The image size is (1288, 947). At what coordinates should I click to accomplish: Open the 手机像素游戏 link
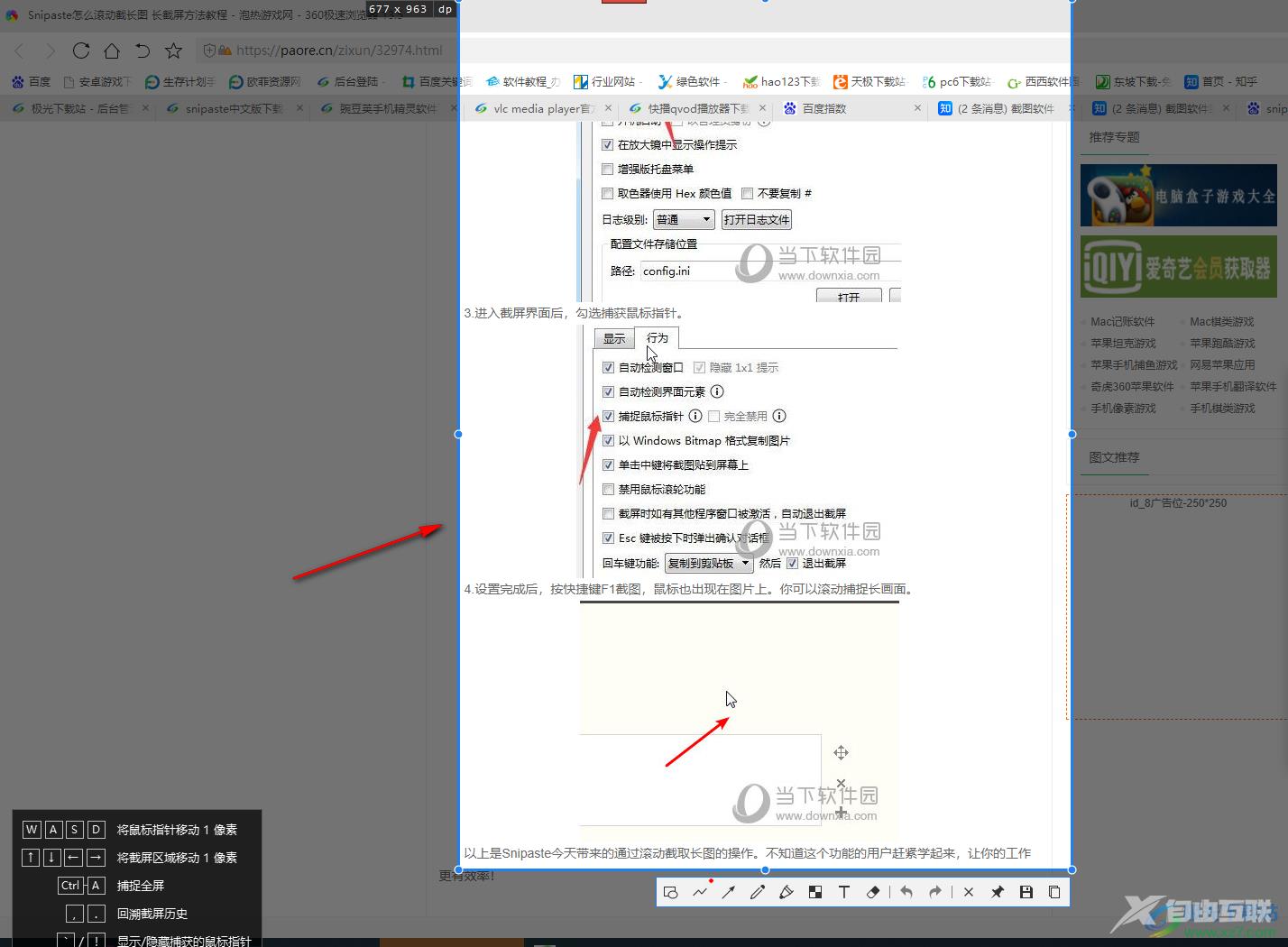pos(1124,409)
